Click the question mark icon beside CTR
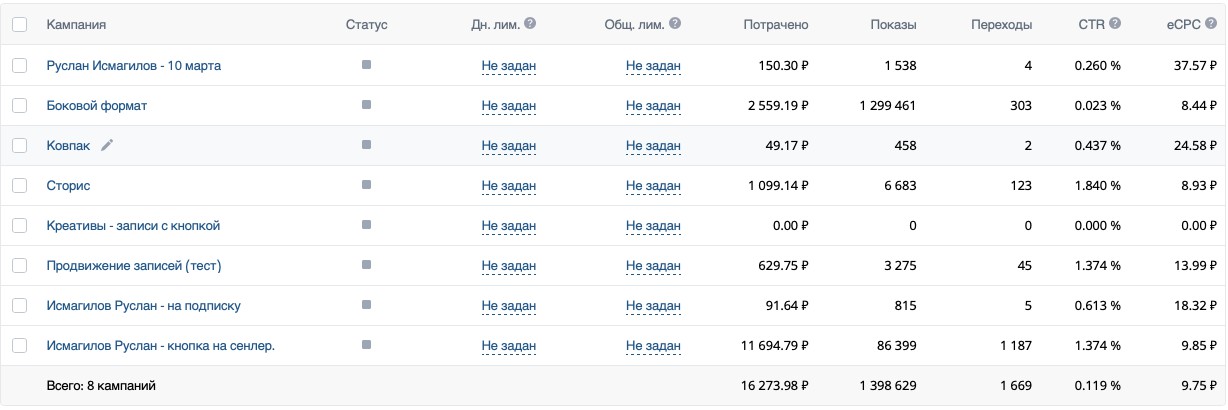This screenshot has height=410, width=1228. tap(1115, 24)
